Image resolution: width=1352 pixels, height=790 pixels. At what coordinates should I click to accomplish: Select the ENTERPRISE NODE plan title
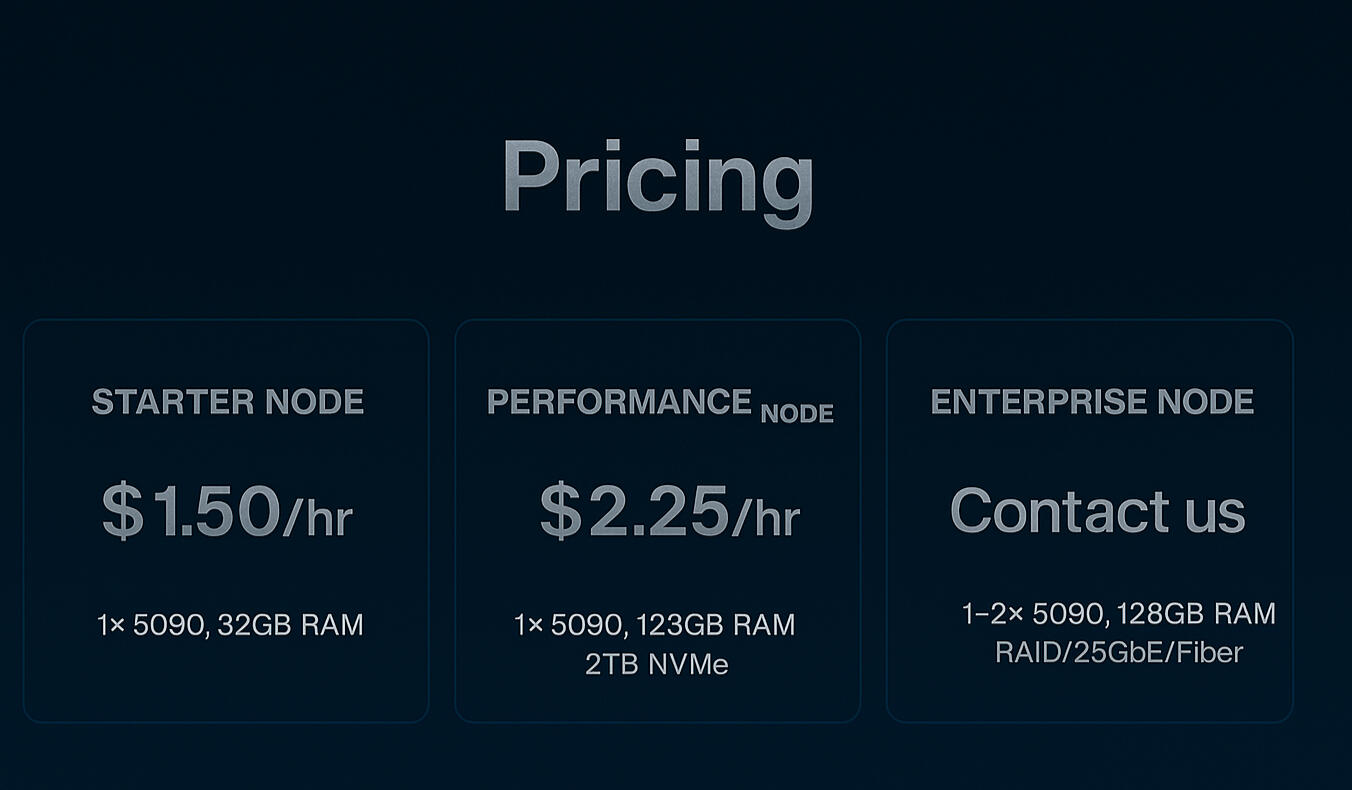1092,402
